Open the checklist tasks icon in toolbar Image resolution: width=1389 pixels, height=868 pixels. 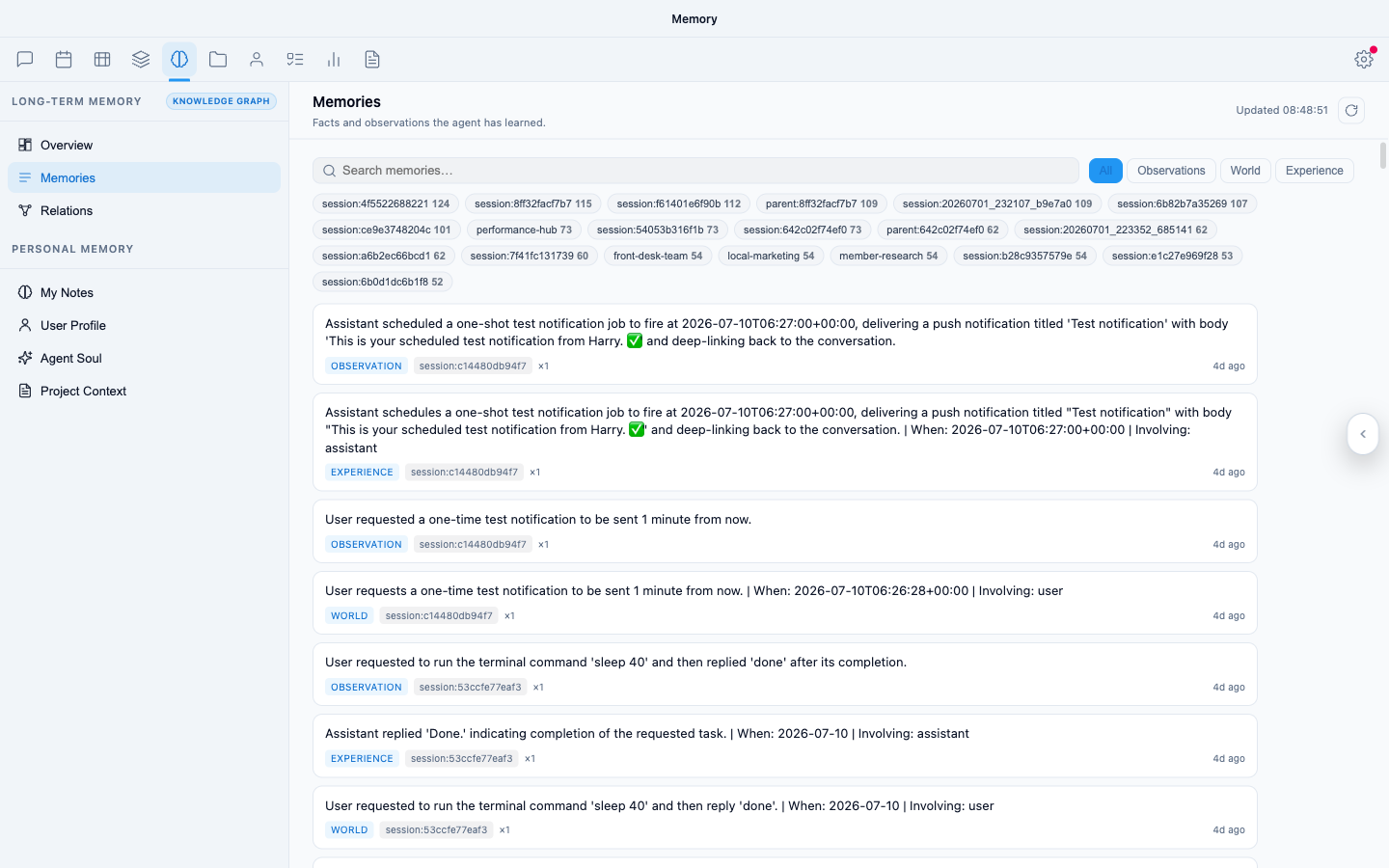[x=295, y=60]
